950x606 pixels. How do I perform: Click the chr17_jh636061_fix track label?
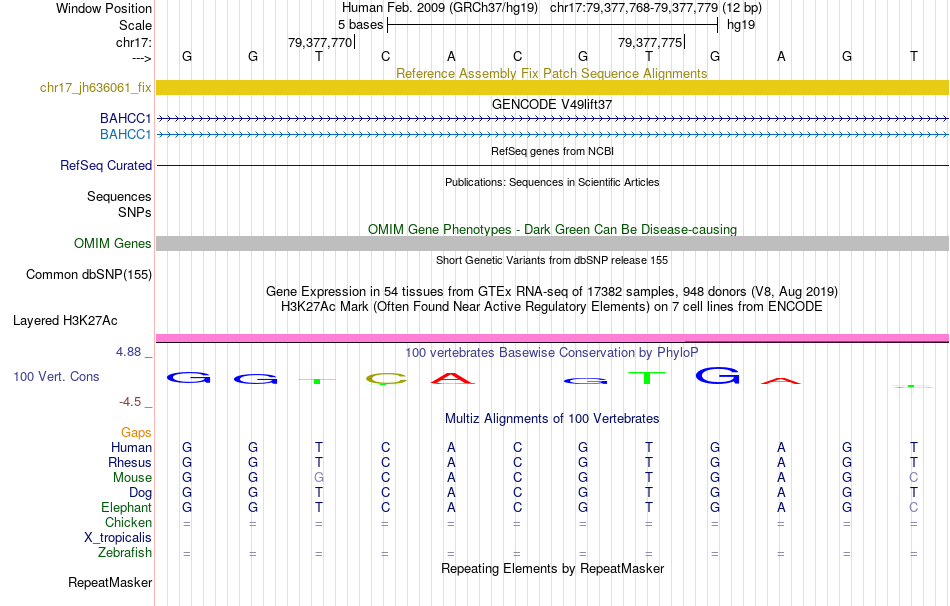tap(95, 87)
